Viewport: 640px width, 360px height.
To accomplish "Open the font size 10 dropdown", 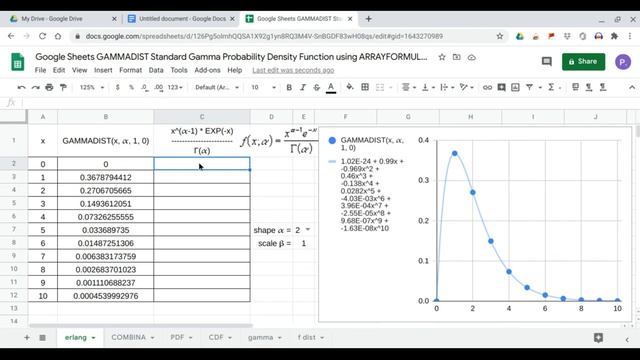I will [x=263, y=87].
